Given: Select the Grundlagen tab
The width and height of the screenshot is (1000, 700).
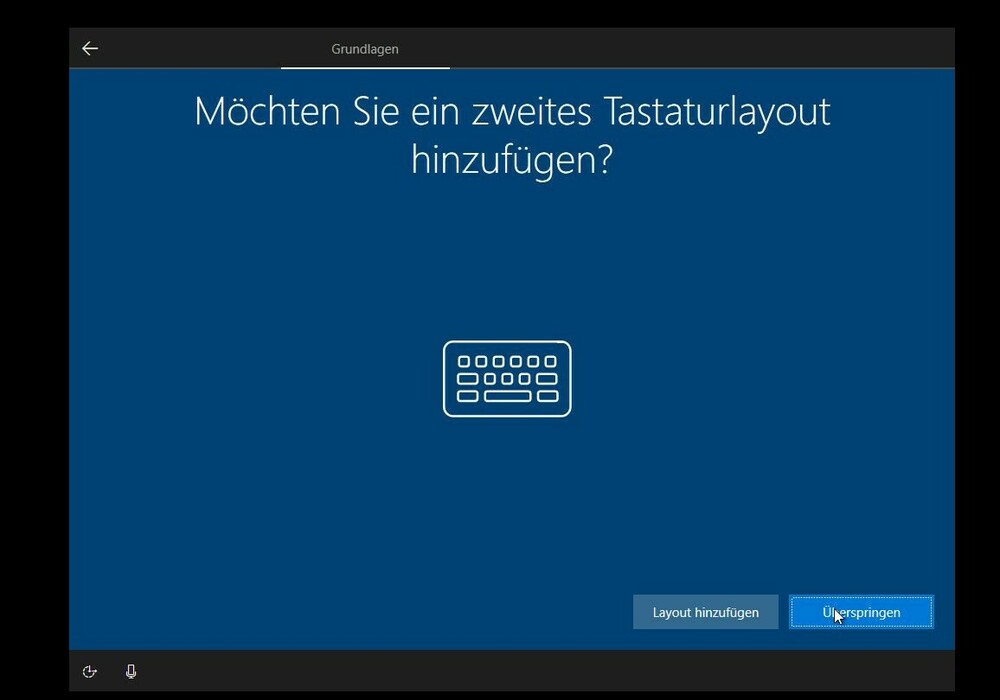Looking at the screenshot, I should pyautogui.click(x=365, y=48).
